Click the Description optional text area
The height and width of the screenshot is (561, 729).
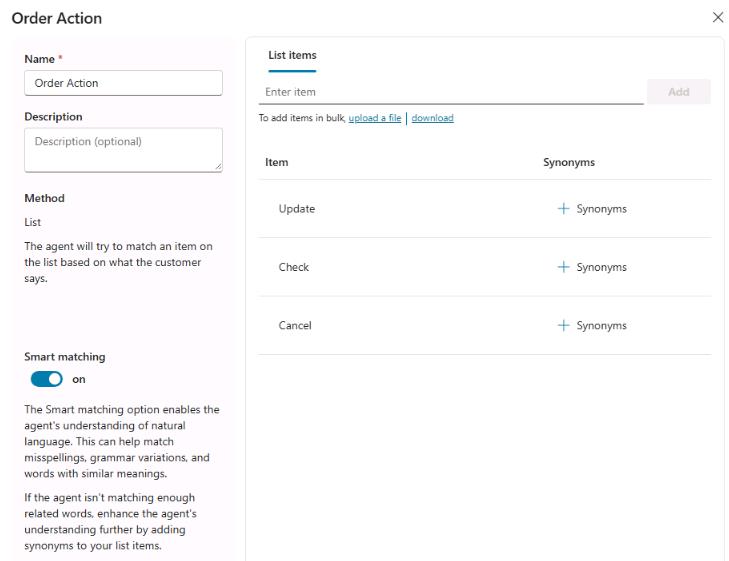[x=123, y=149]
